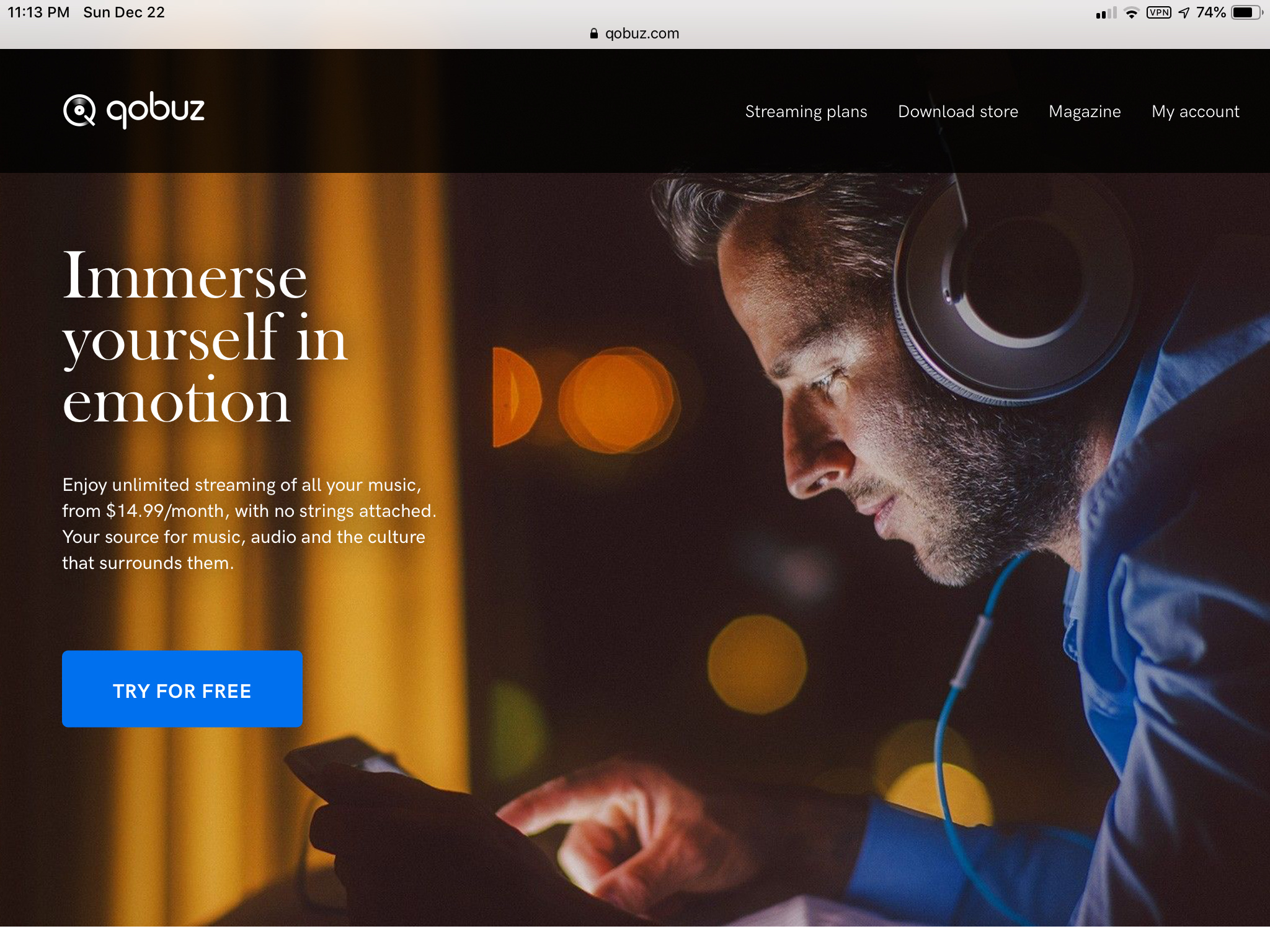Tap the qobuz.com address bar

pos(635,33)
